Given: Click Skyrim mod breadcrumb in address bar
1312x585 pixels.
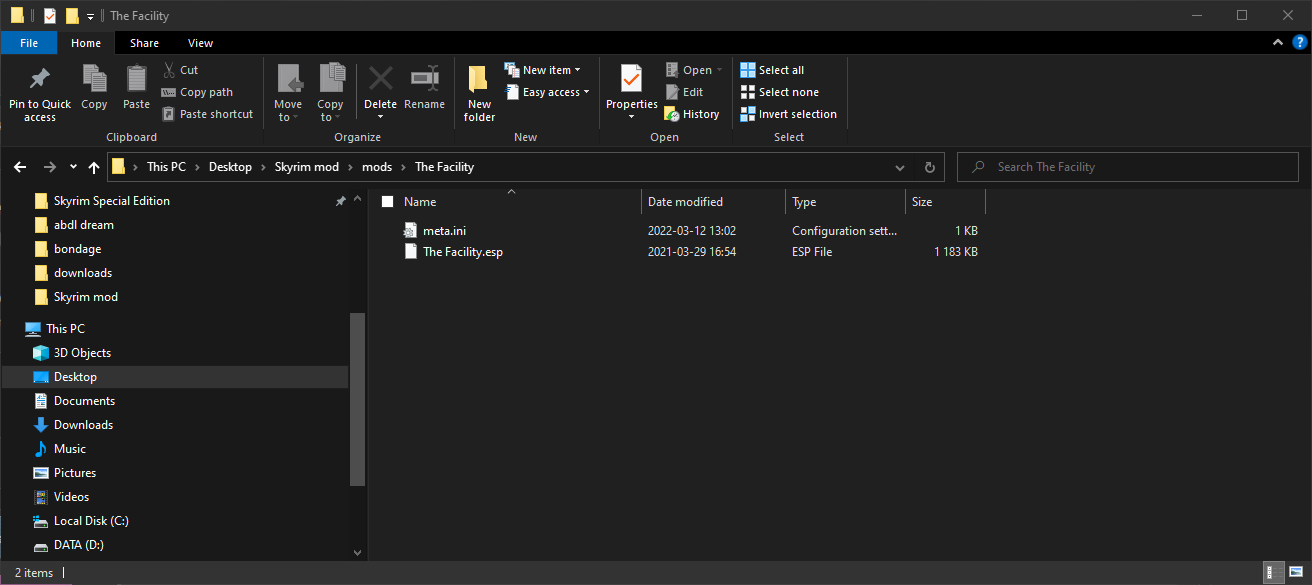Looking at the screenshot, I should coord(307,167).
